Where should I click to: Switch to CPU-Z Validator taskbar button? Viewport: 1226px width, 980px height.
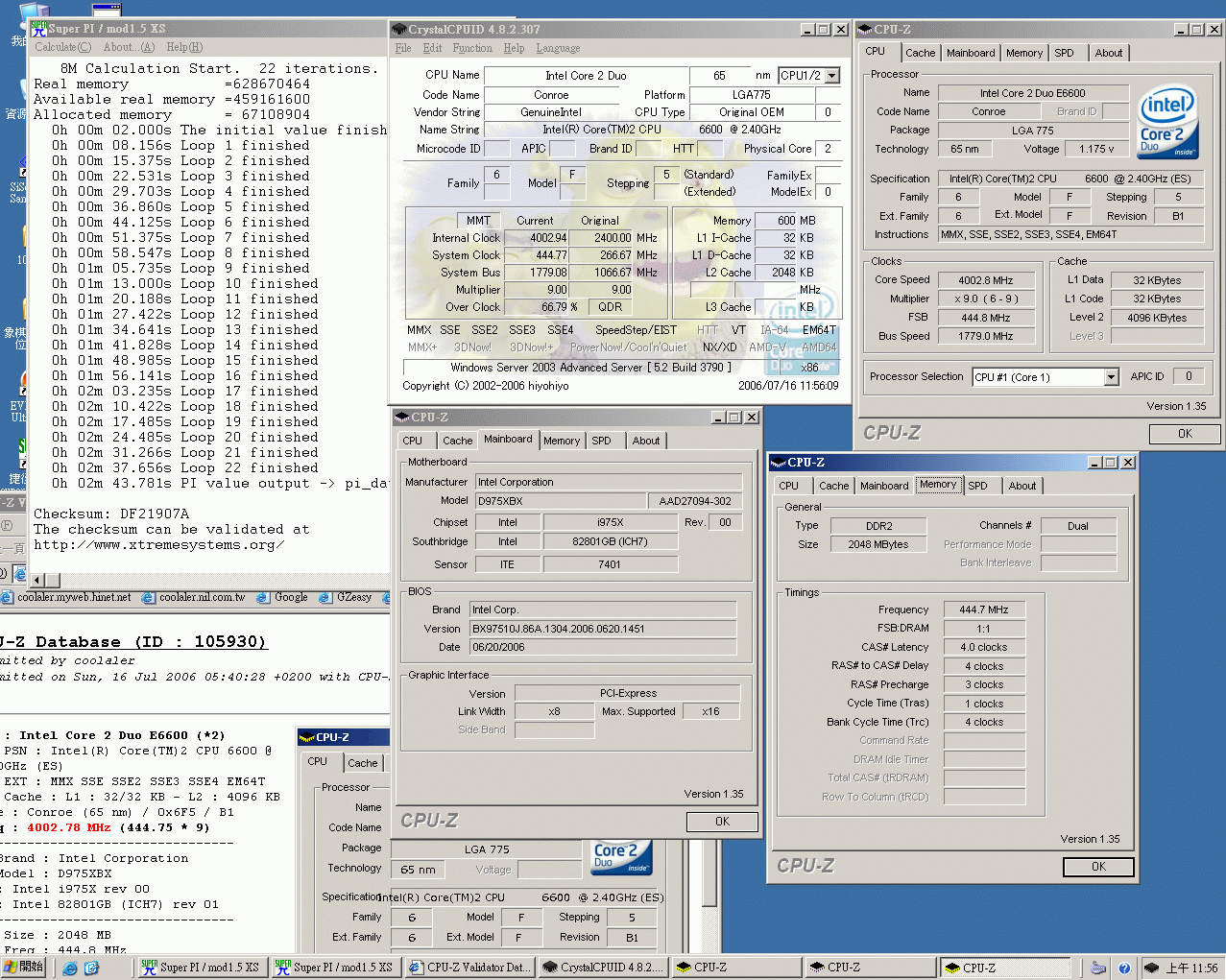click(x=469, y=968)
